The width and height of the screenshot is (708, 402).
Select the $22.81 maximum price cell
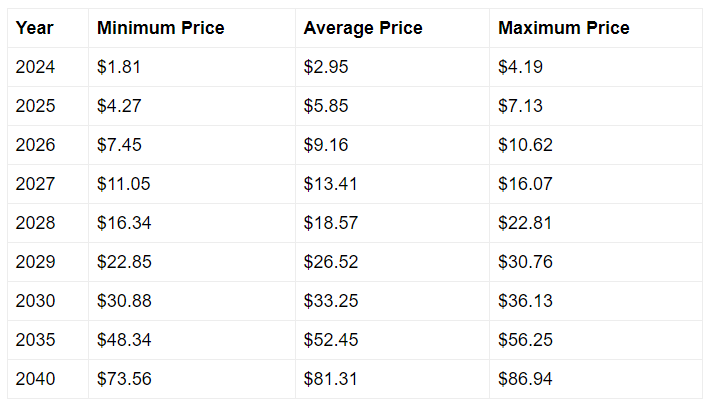[x=596, y=223]
